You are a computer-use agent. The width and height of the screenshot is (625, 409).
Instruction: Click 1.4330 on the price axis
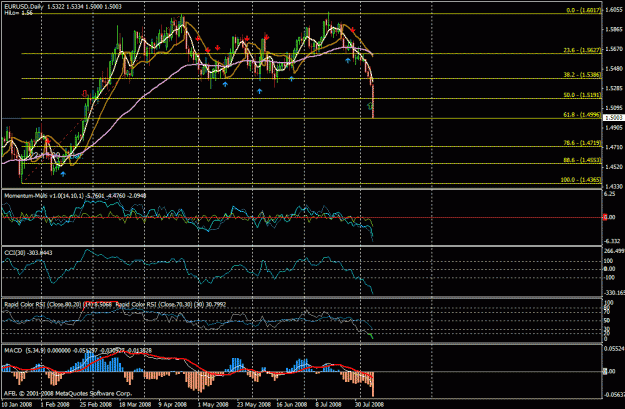click(x=614, y=186)
